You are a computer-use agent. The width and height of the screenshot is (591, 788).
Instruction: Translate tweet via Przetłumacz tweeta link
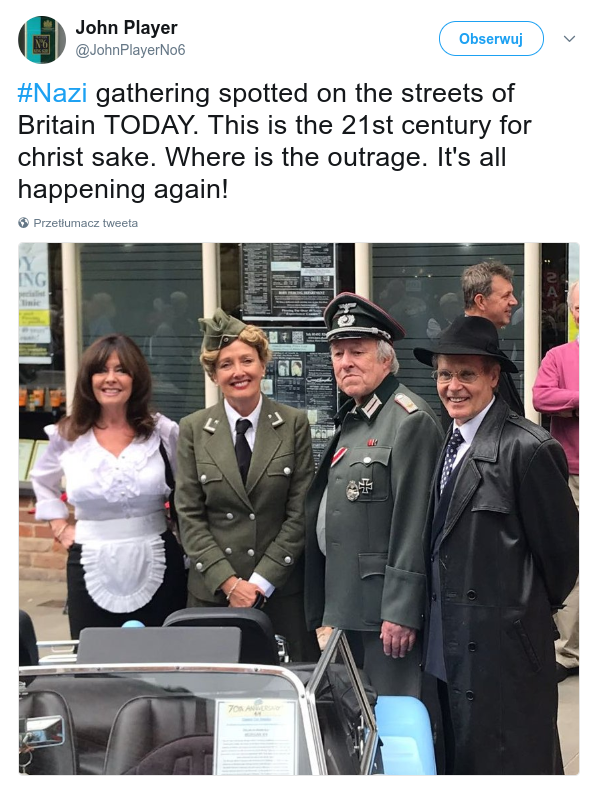point(85,223)
